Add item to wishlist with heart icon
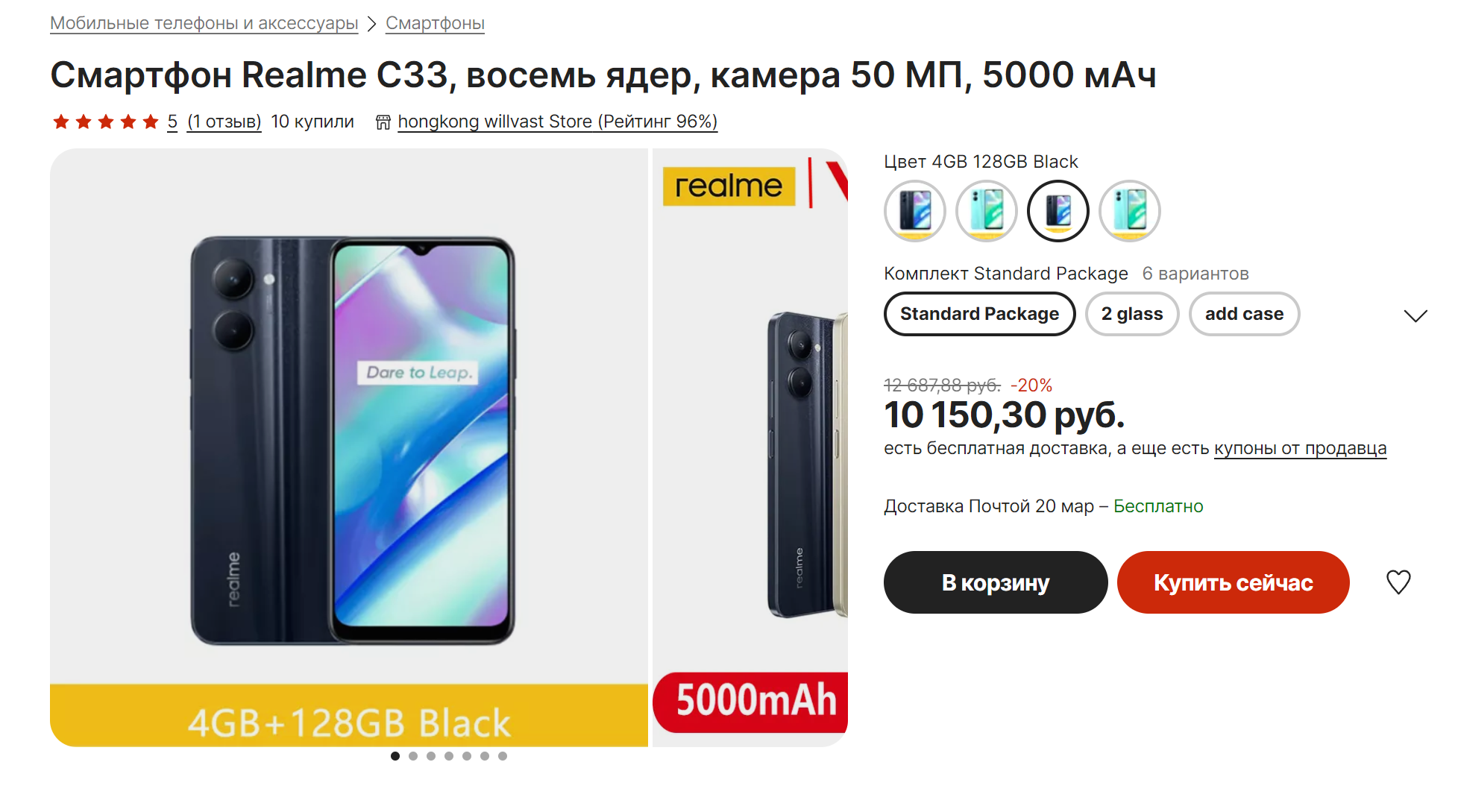This screenshot has height=812, width=1458. tap(1398, 582)
